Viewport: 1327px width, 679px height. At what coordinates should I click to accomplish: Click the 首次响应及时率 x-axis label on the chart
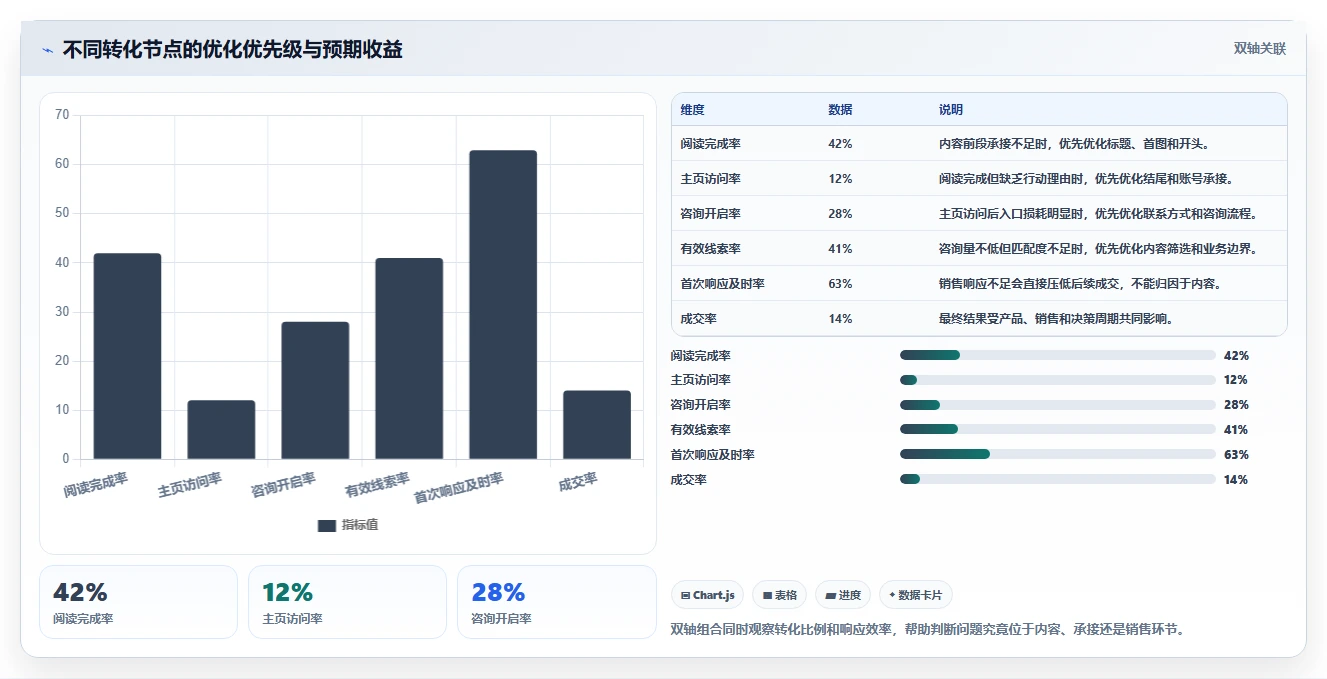pos(459,488)
